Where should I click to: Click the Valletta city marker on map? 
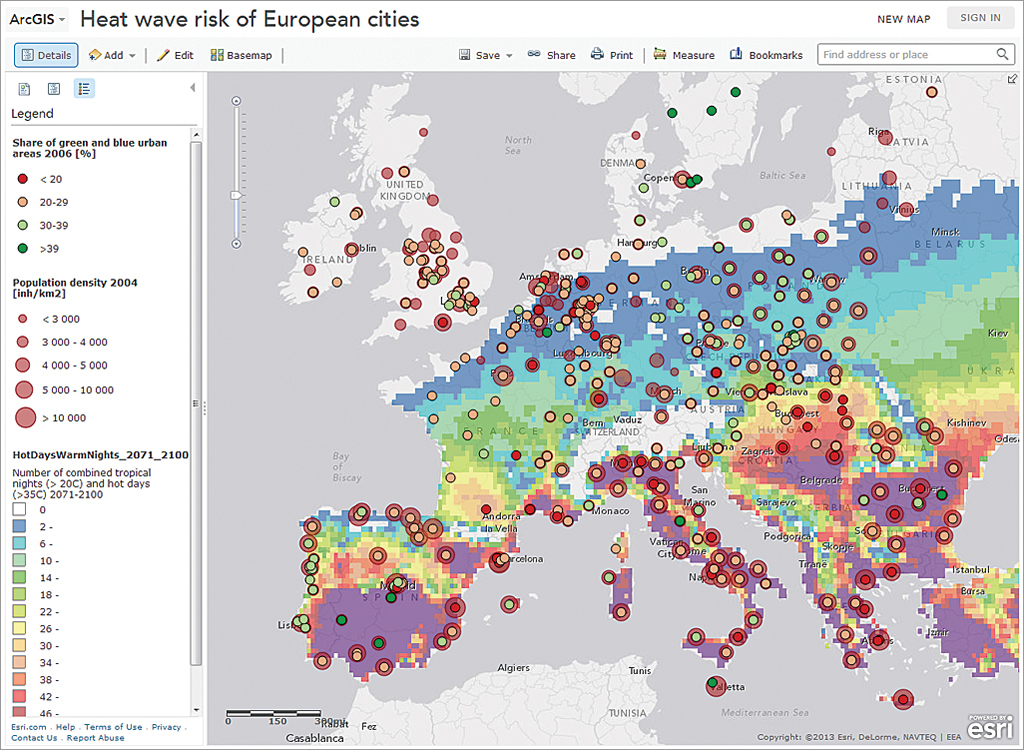tap(715, 685)
